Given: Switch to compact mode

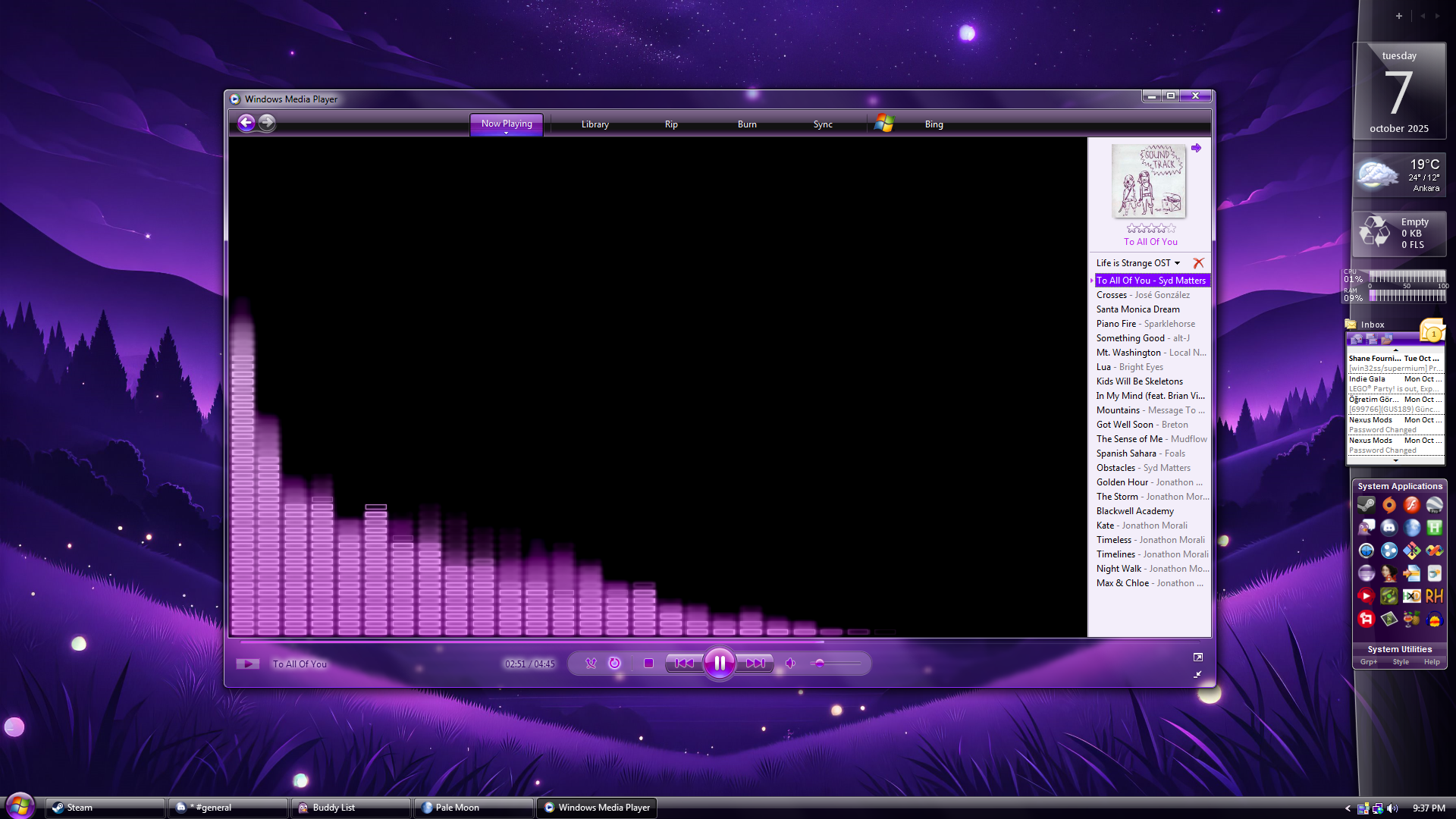Looking at the screenshot, I should pyautogui.click(x=1198, y=674).
